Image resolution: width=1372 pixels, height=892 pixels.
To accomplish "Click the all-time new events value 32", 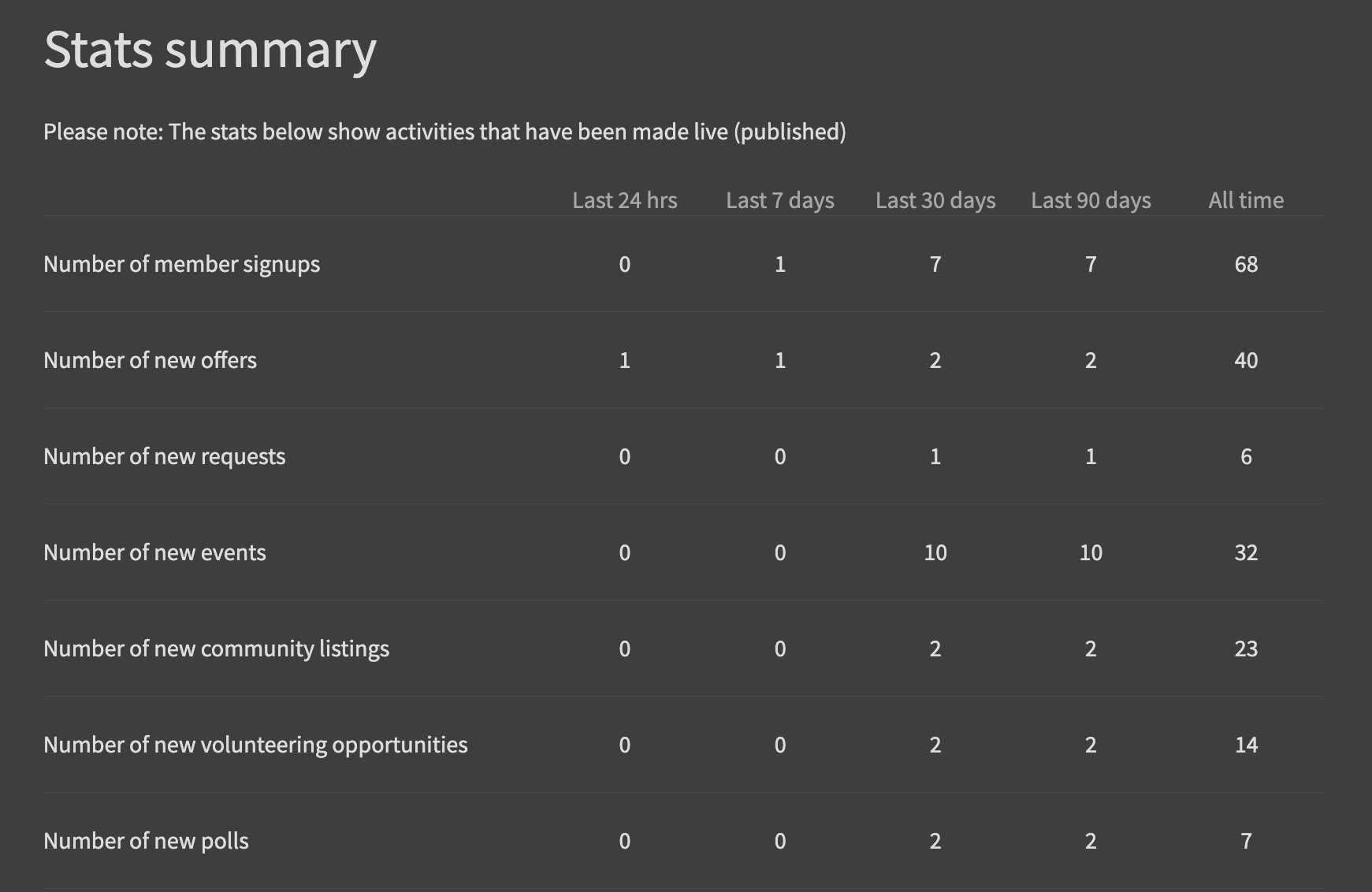I will [1246, 552].
